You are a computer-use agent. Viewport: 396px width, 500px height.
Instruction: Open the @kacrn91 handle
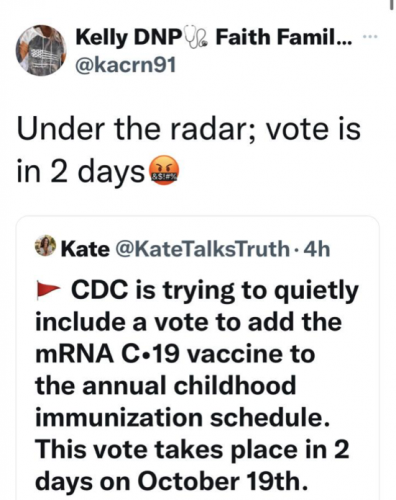click(126, 65)
